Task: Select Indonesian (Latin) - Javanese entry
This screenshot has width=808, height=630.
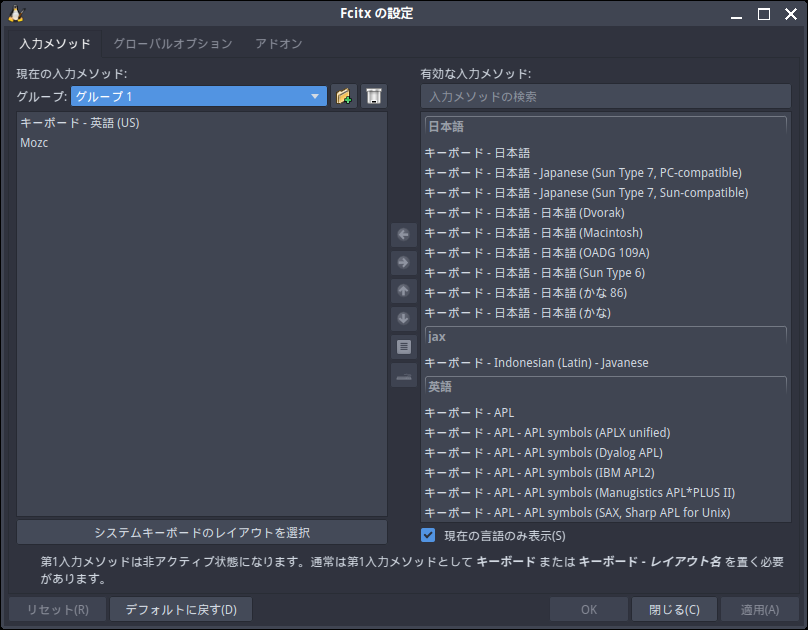Action: click(x=605, y=363)
